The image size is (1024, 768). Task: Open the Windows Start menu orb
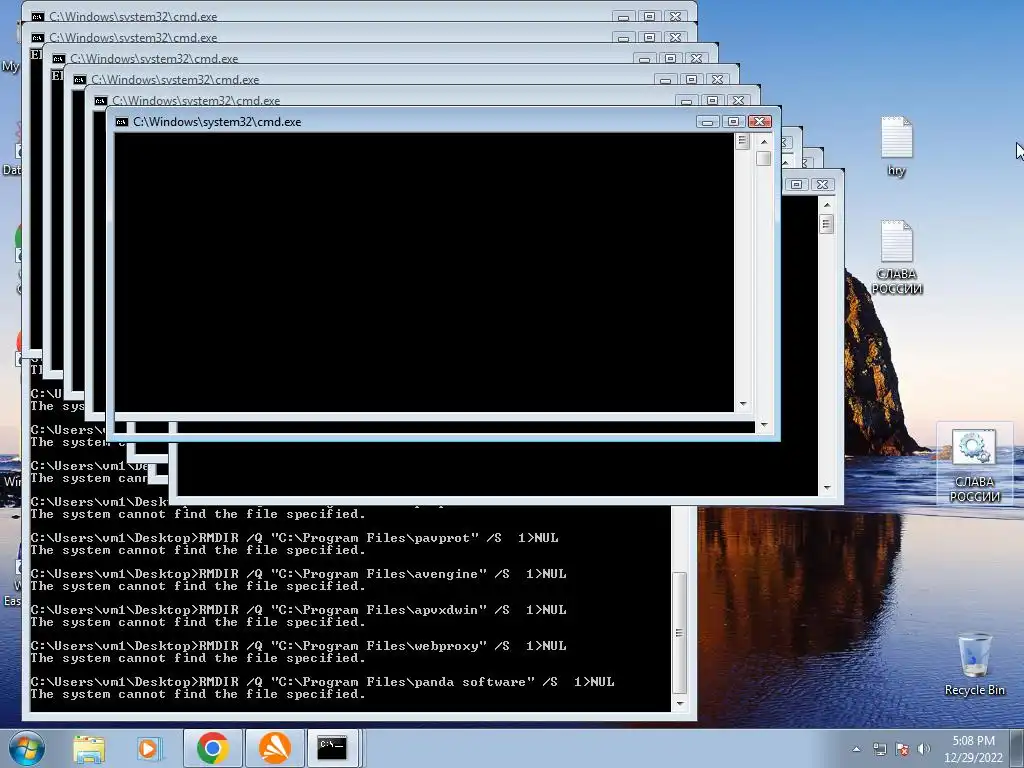pyautogui.click(x=26, y=748)
